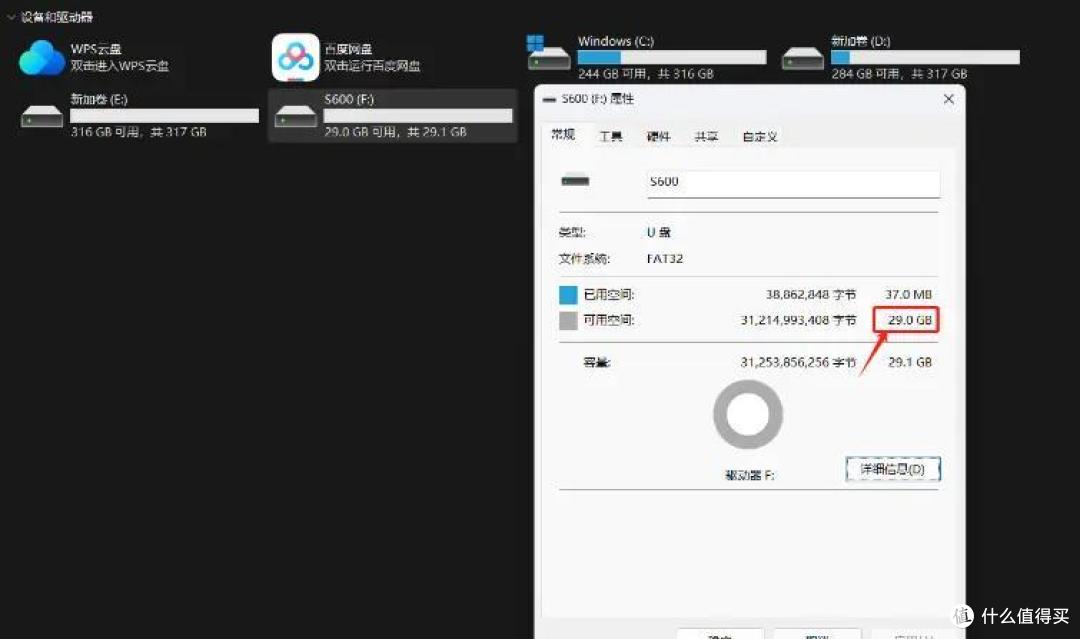
Task: Click the 新加卷 (D:) usage bar
Action: 925,57
